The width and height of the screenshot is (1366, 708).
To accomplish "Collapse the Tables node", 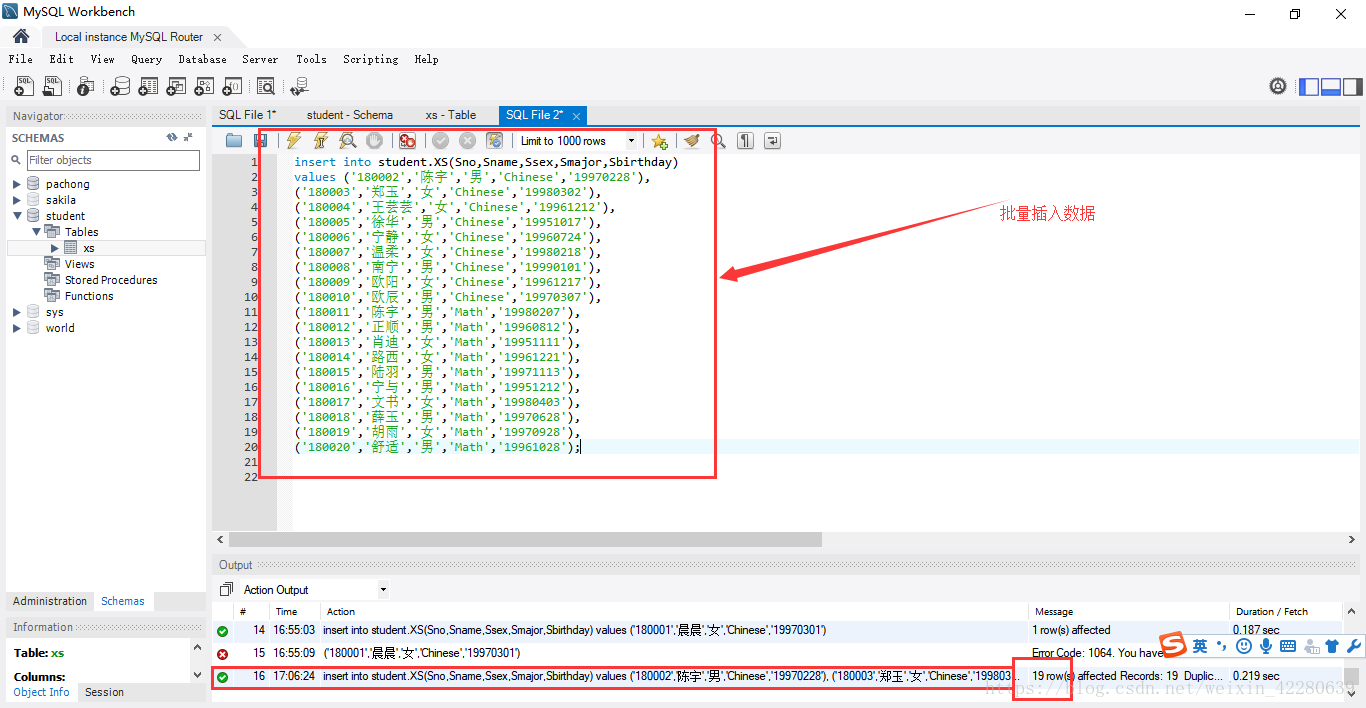I will coord(36,232).
